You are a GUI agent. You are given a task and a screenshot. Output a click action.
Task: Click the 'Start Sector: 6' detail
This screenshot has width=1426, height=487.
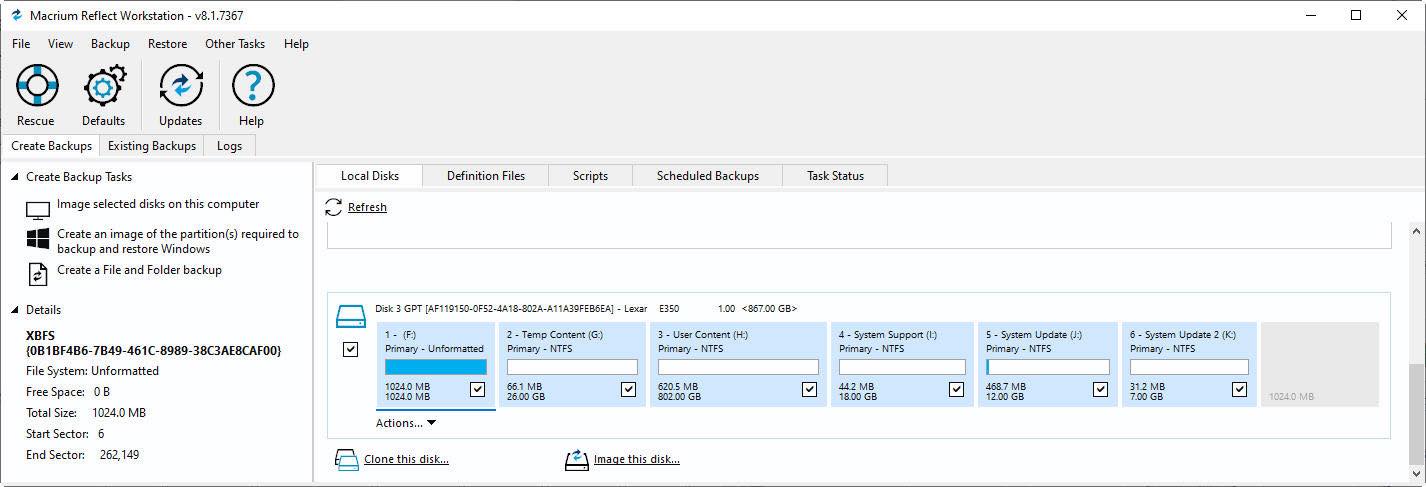[65, 434]
